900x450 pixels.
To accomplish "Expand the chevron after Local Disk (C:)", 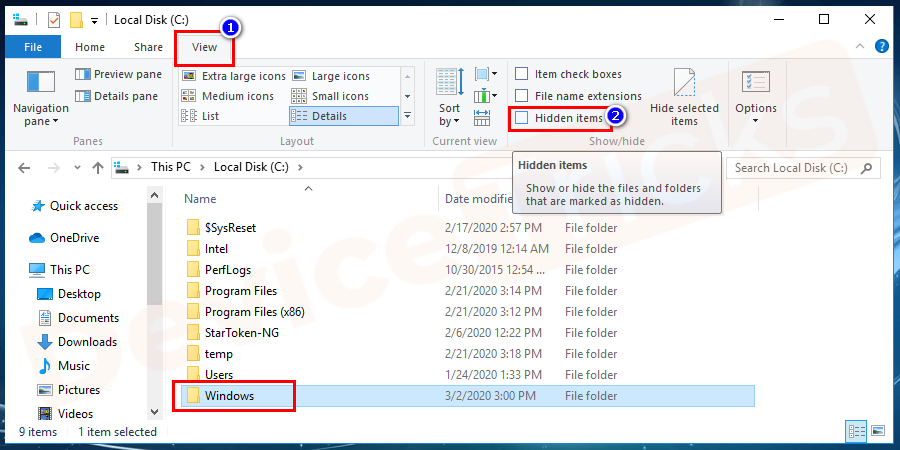I will pyautogui.click(x=300, y=168).
